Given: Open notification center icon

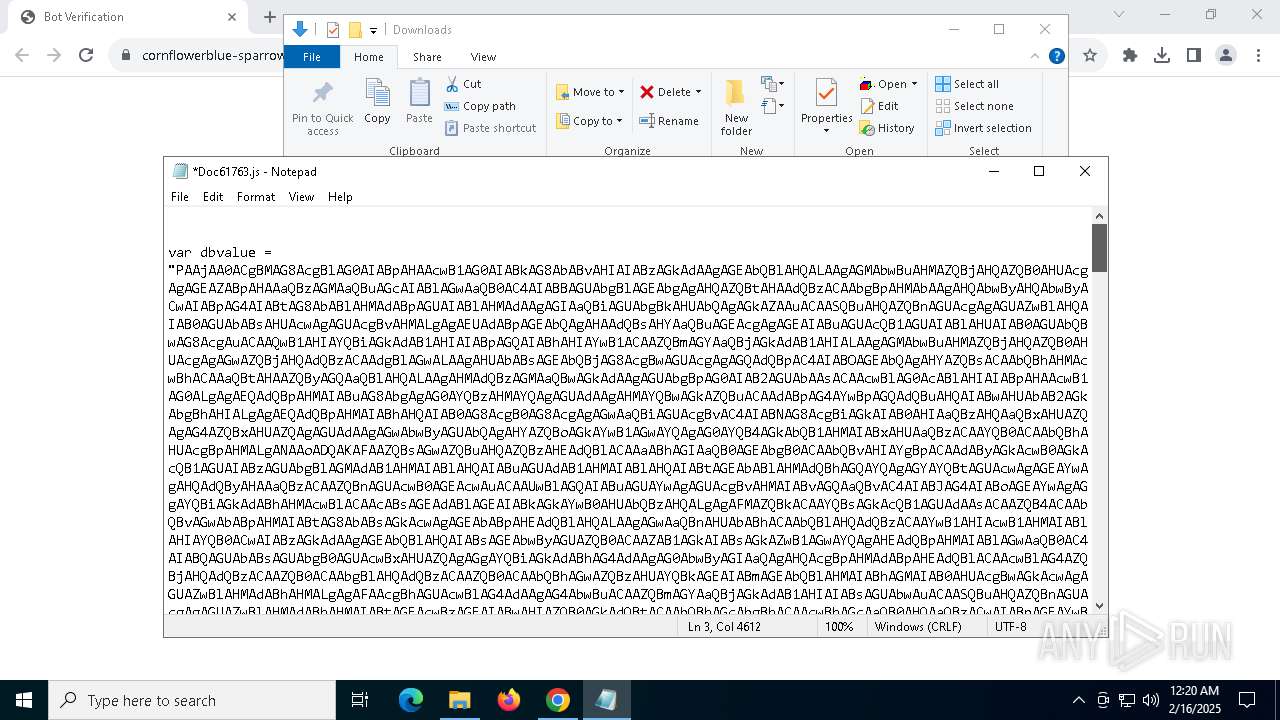Looking at the screenshot, I should pos(1247,700).
